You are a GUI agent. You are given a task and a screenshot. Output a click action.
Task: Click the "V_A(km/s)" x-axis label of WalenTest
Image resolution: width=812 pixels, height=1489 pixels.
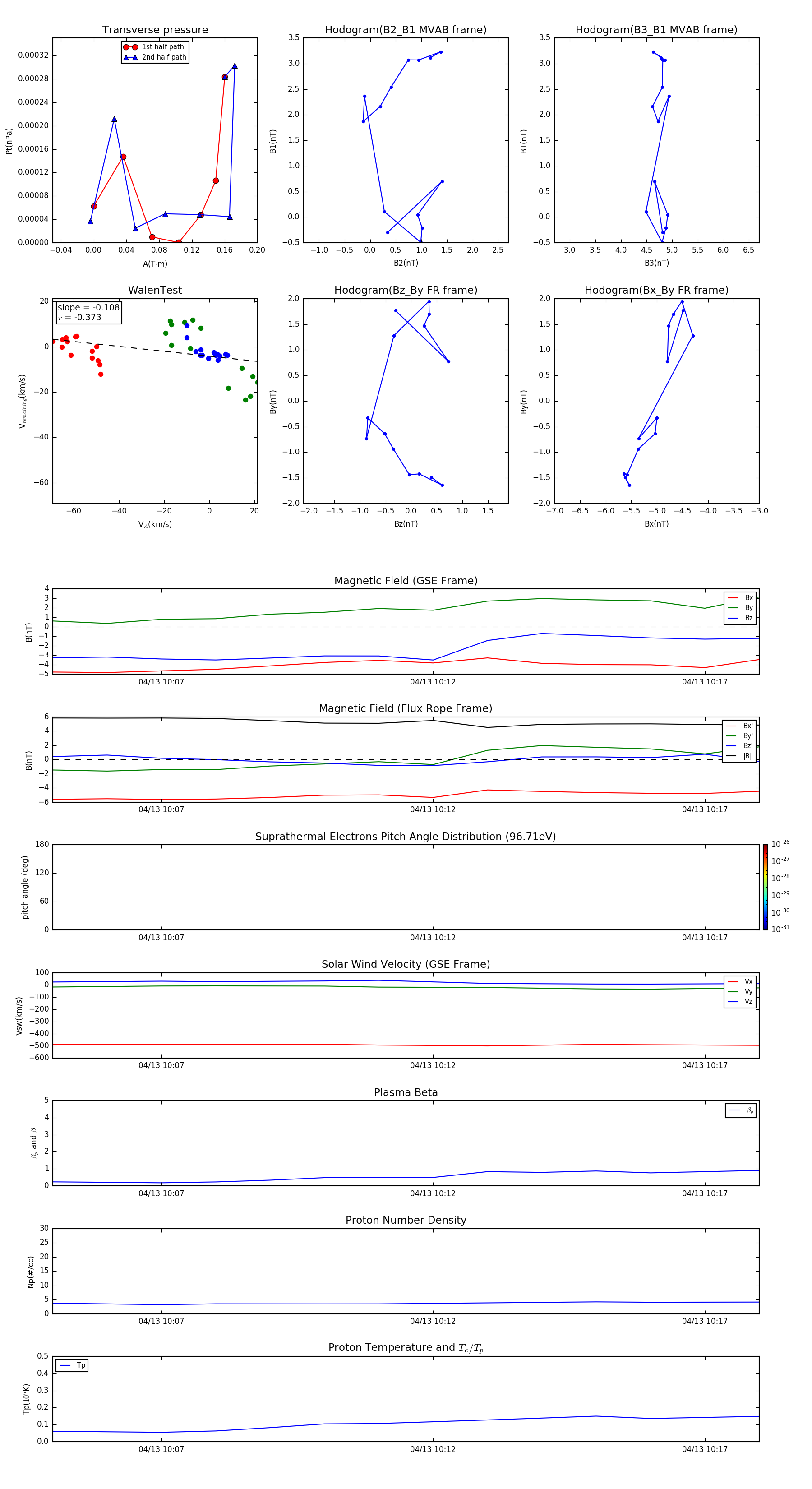click(x=155, y=524)
